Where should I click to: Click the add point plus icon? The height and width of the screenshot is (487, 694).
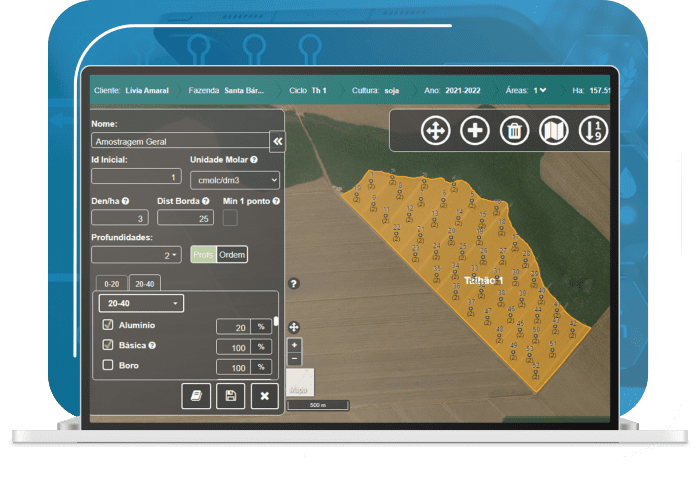pos(475,131)
